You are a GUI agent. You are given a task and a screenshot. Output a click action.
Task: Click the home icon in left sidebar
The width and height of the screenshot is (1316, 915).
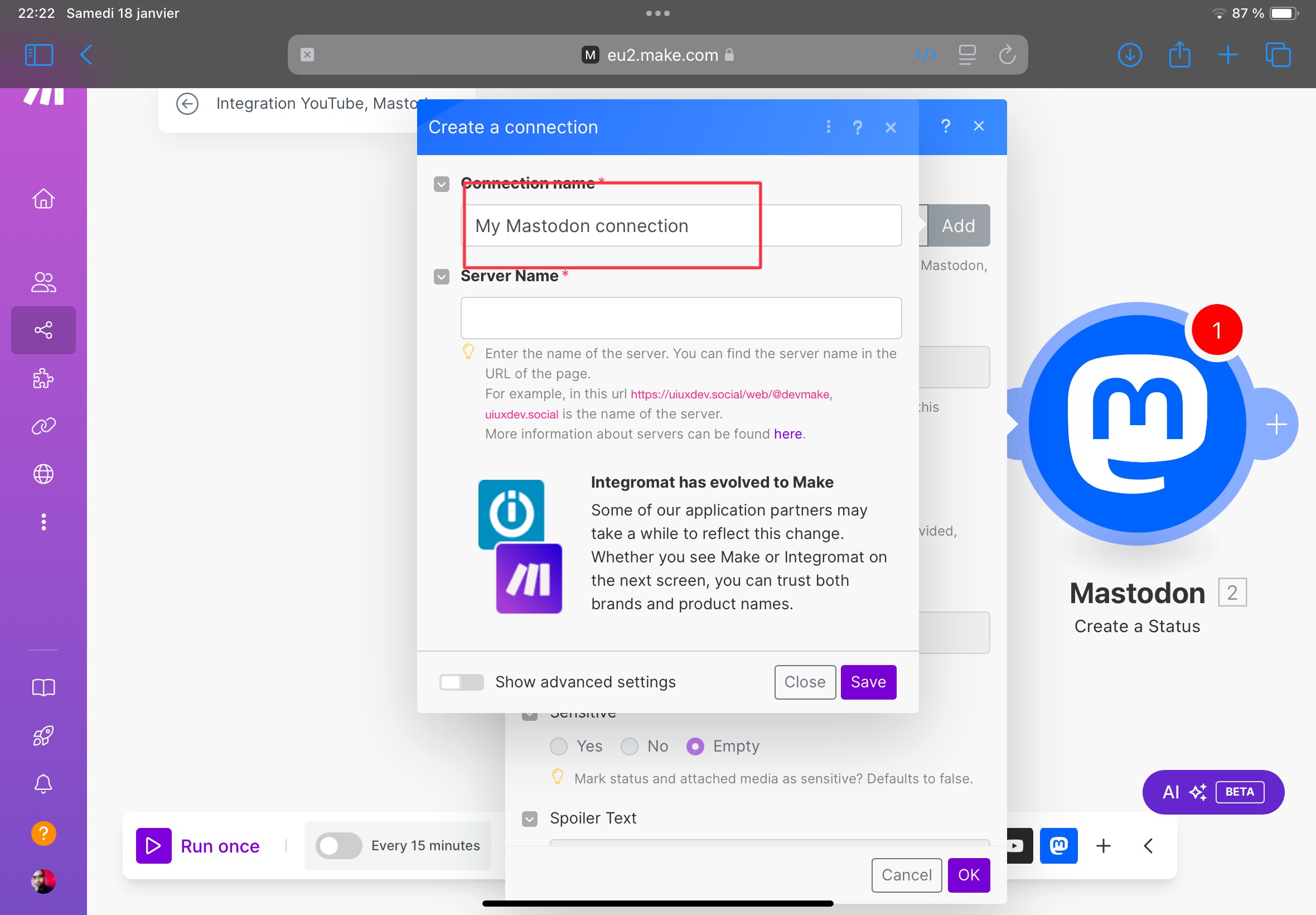[x=43, y=199]
